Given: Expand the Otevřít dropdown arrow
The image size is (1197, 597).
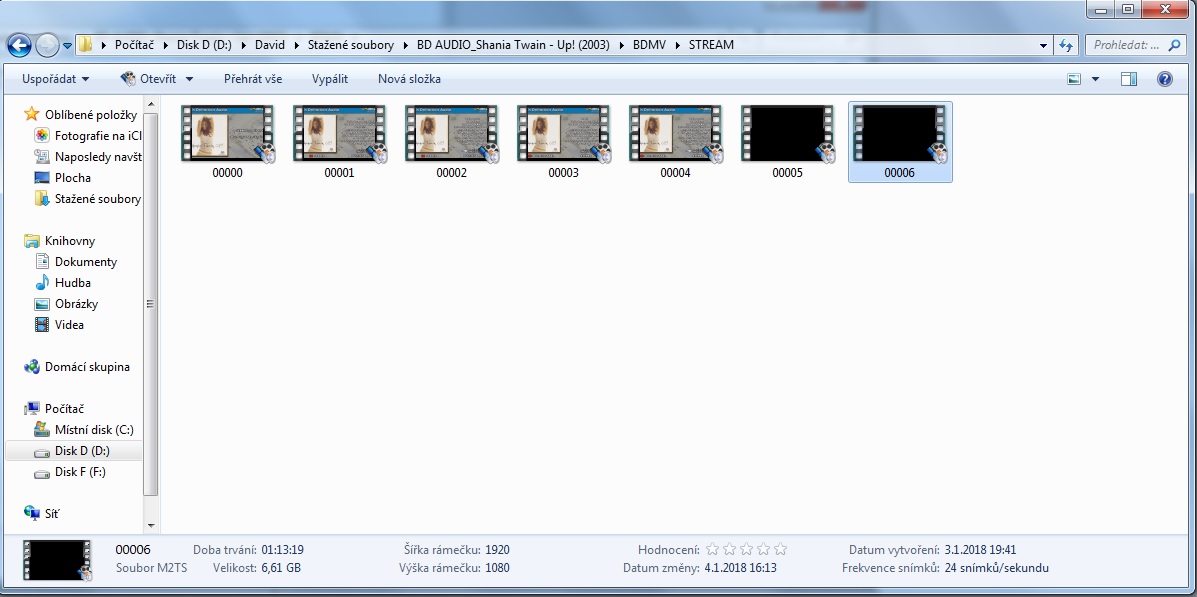Looking at the screenshot, I should pos(189,79).
